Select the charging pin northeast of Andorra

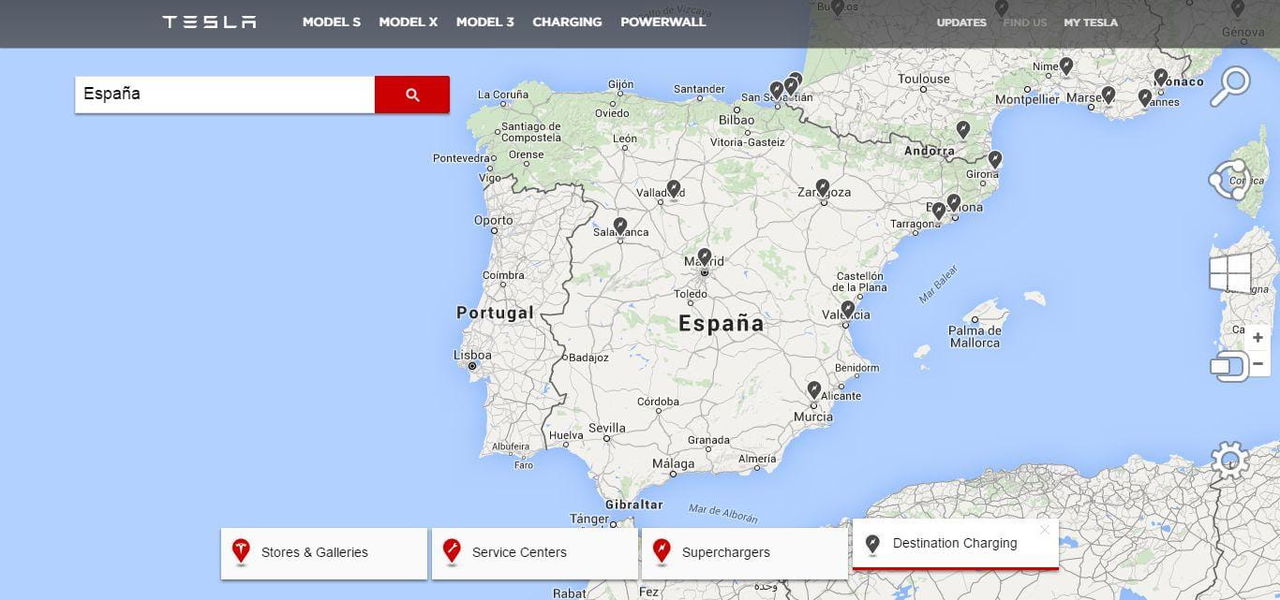(963, 130)
